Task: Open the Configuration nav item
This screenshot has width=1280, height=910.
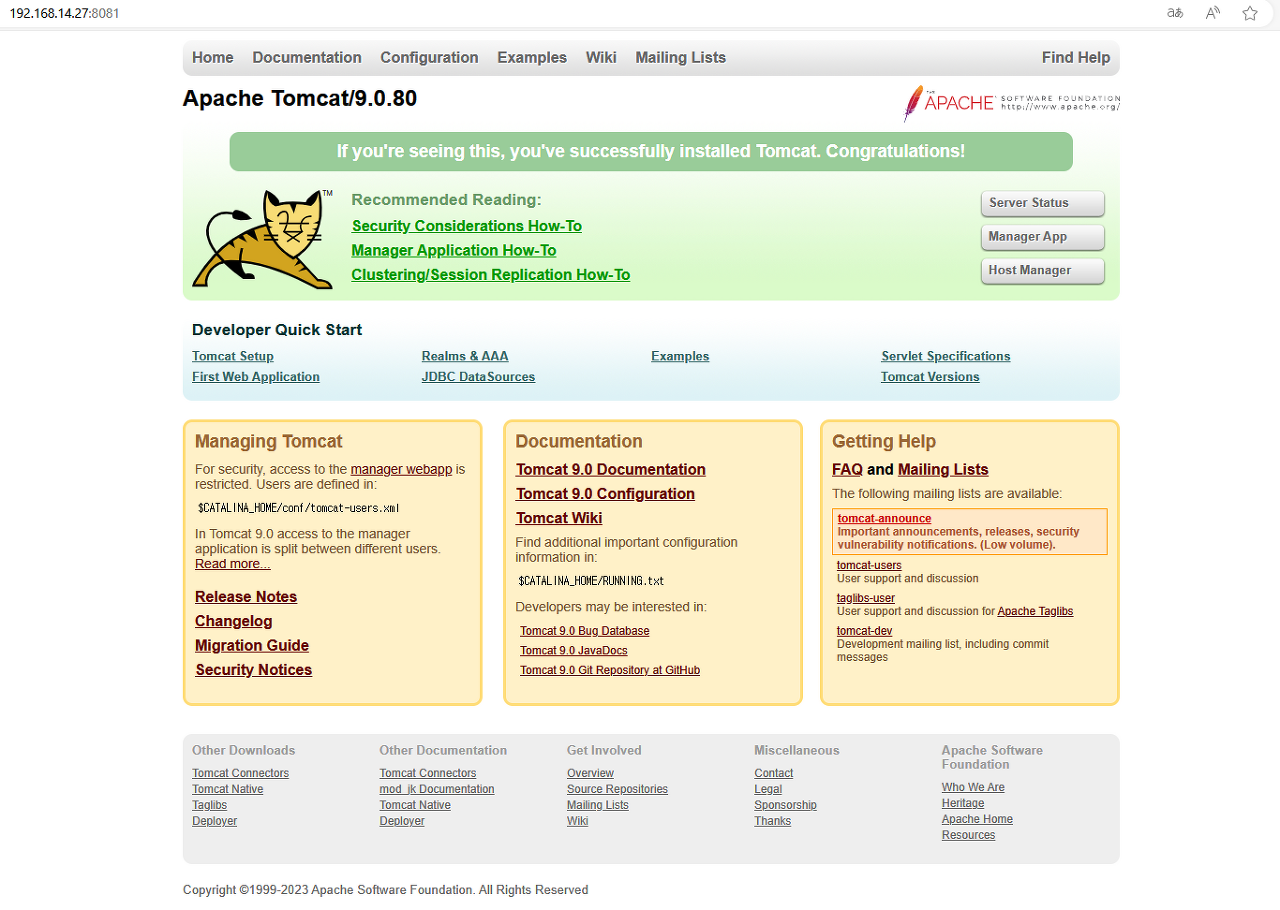Action: point(429,58)
